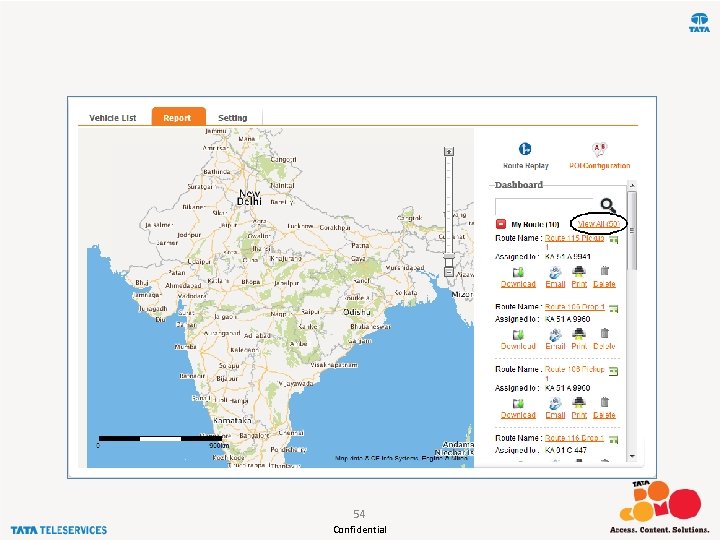Click the Jodhpur label on map
Screen dimensions: 720x540
tap(189, 235)
